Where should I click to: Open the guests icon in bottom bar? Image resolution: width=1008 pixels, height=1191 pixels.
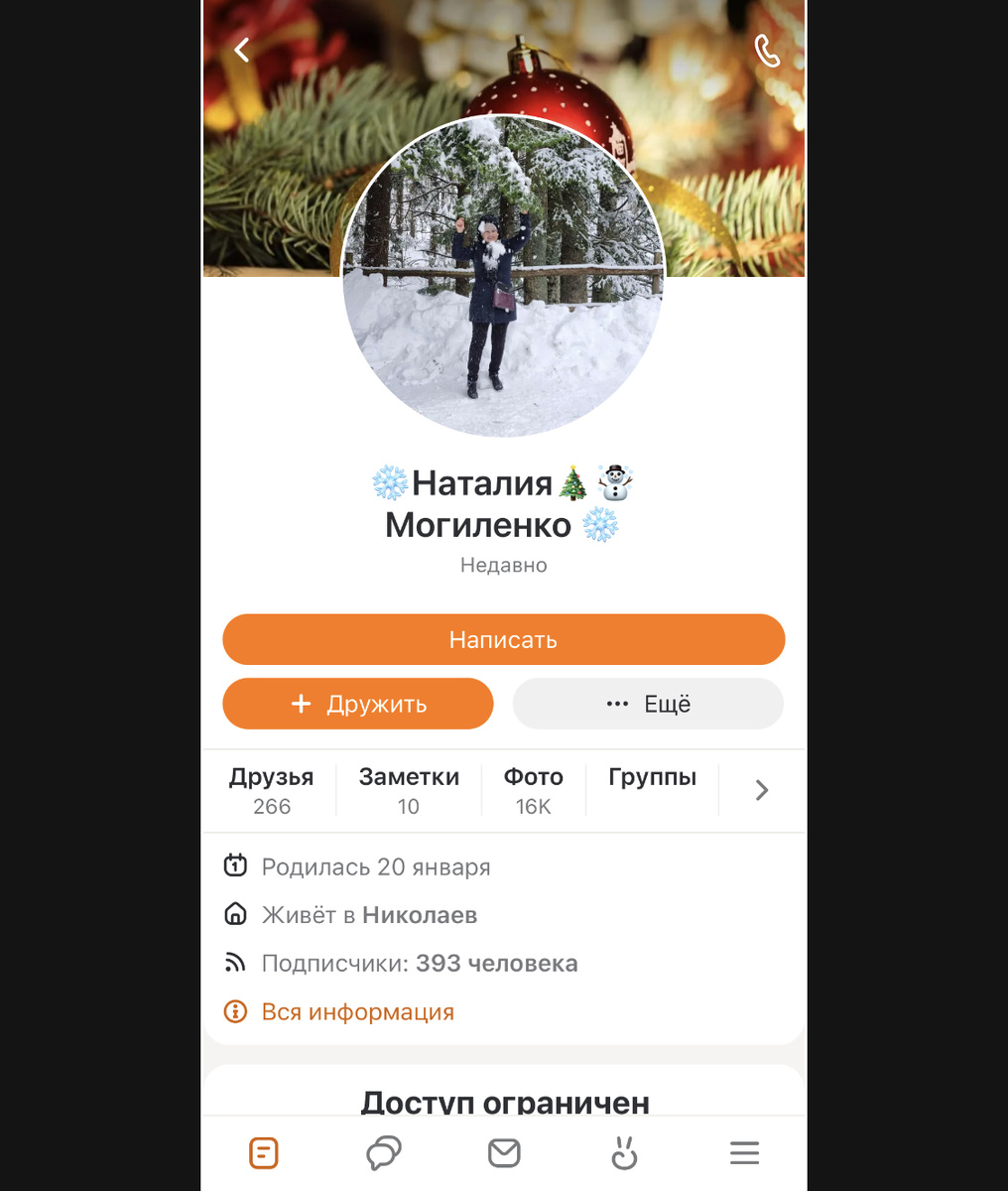(624, 1153)
